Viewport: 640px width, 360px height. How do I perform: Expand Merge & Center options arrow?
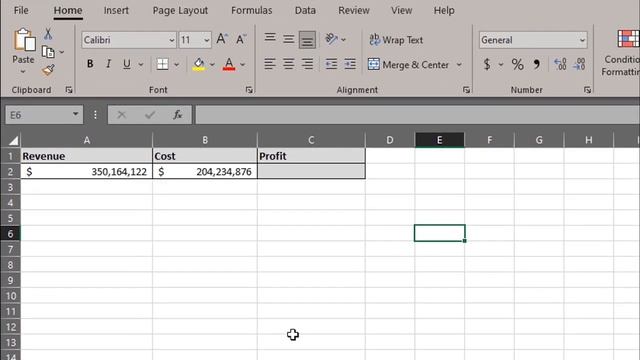[x=459, y=64]
